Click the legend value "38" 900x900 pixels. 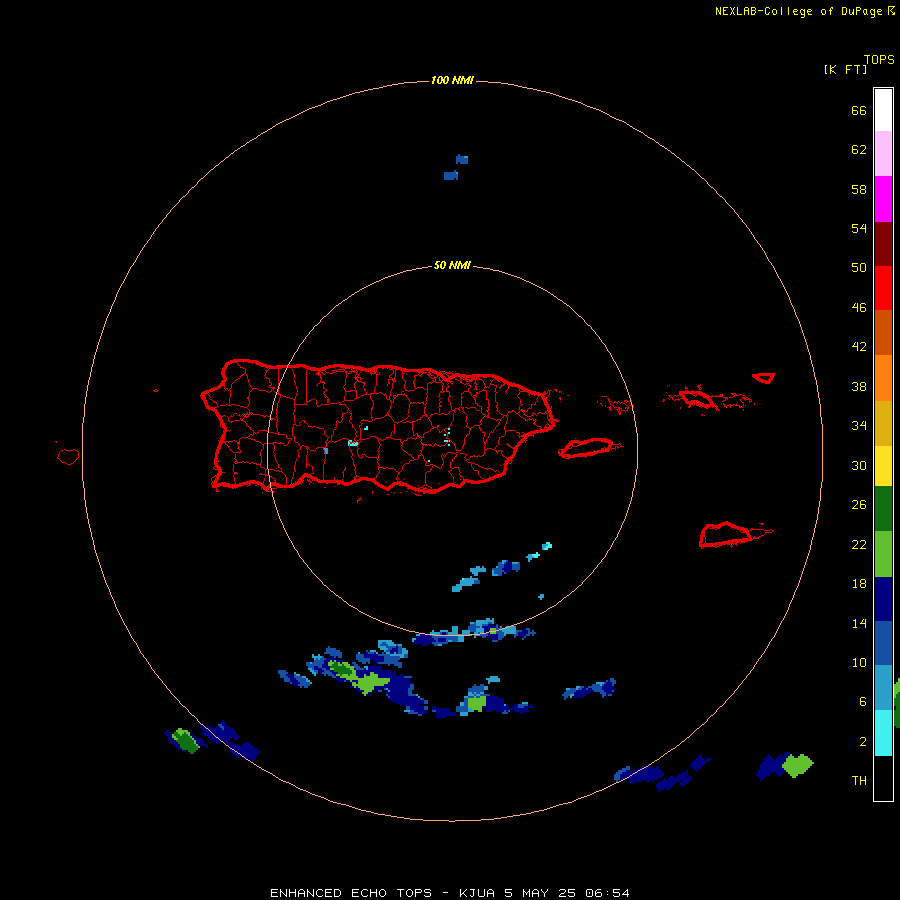pos(859,387)
